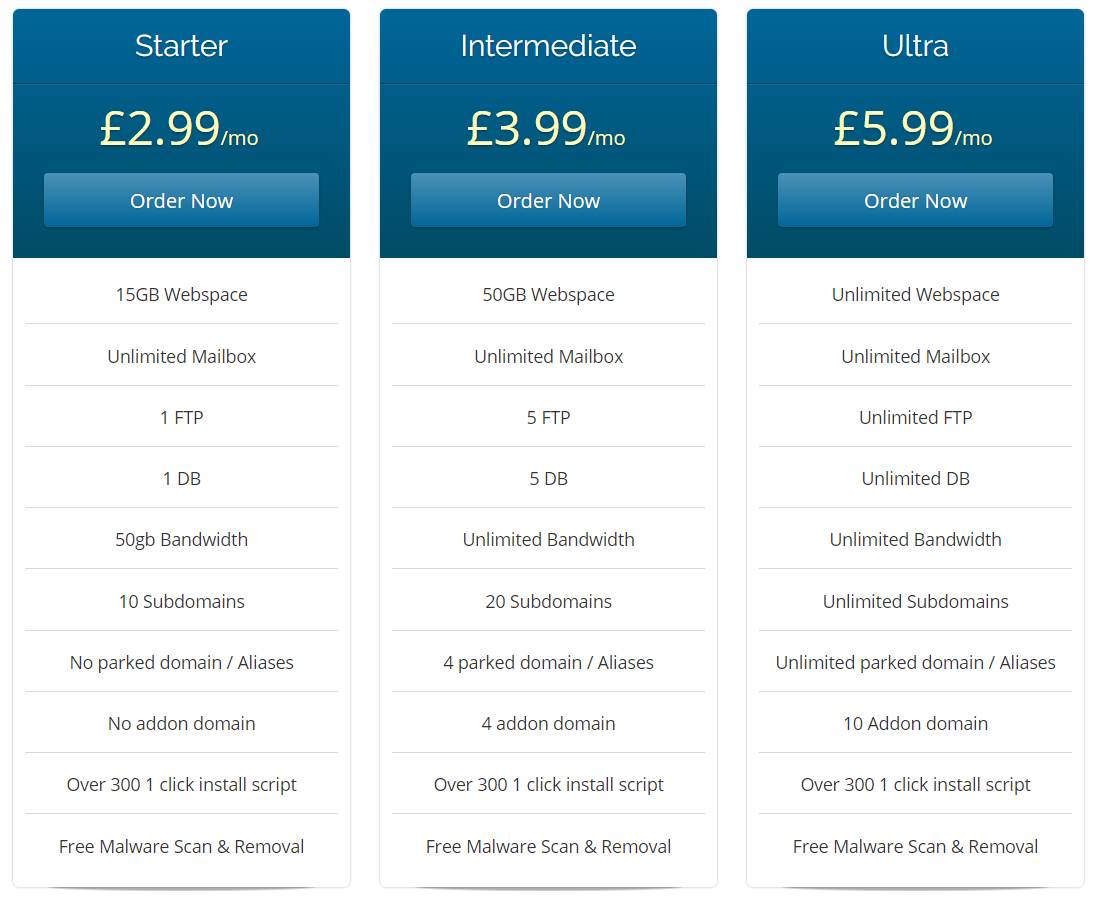This screenshot has width=1095, height=899.
Task: Click 50gb Bandwidth in Starter column
Action: 182,539
